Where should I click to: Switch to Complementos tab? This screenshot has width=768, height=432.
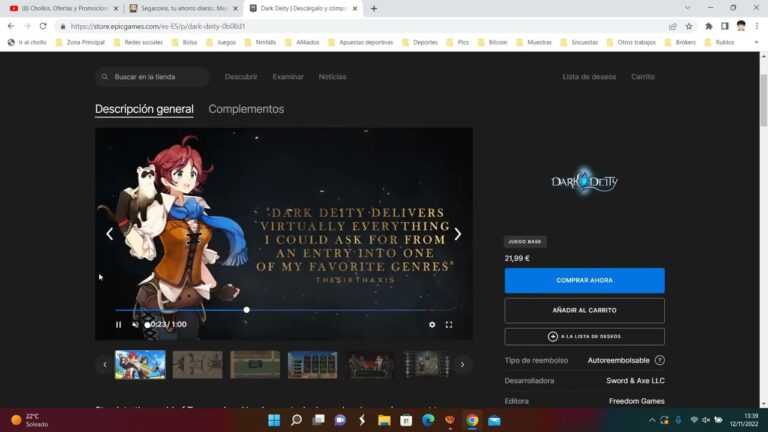point(246,109)
